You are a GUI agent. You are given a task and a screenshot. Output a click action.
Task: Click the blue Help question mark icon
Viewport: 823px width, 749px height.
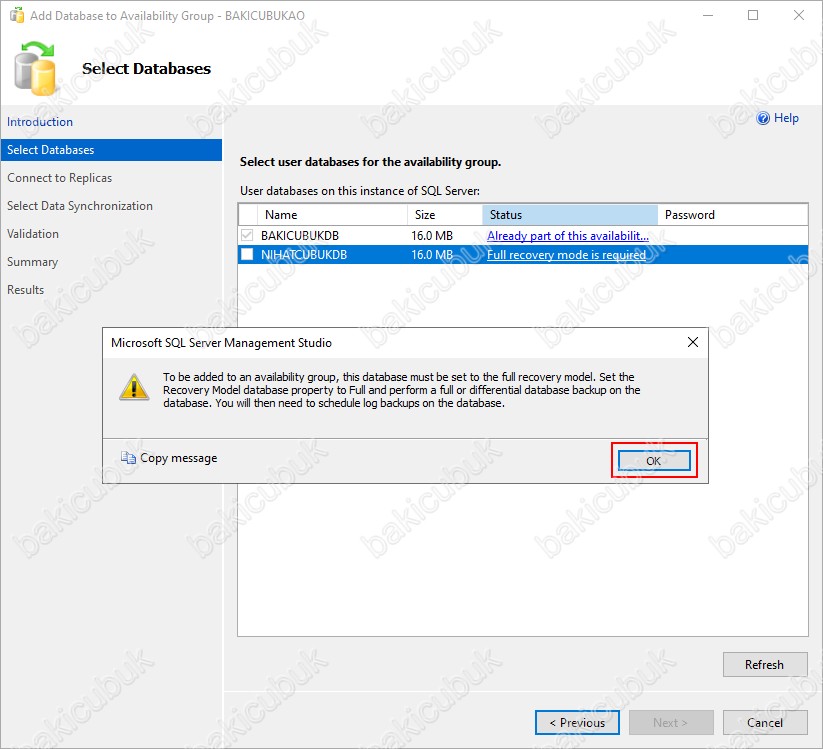point(763,118)
